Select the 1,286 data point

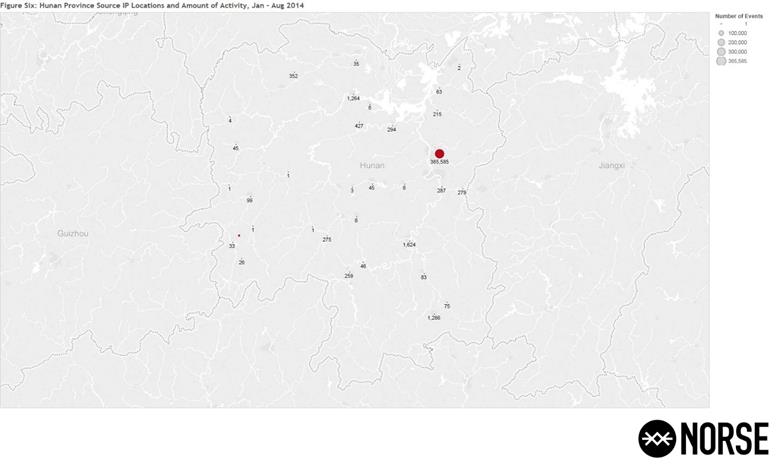[433, 317]
